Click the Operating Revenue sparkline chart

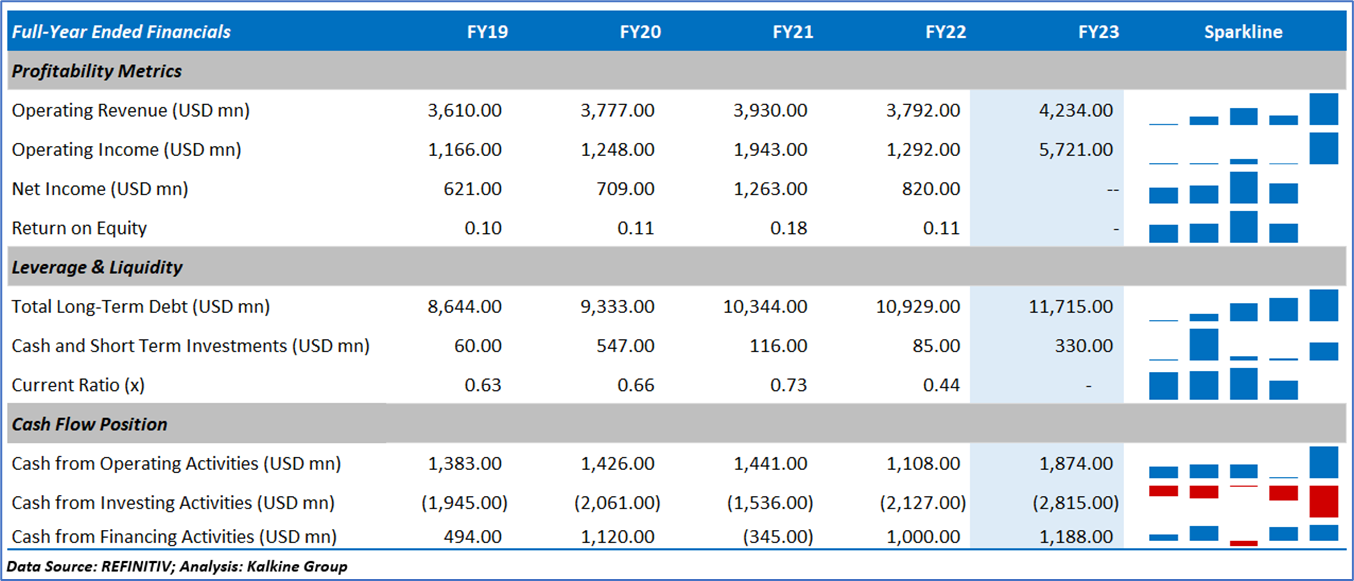click(1243, 110)
